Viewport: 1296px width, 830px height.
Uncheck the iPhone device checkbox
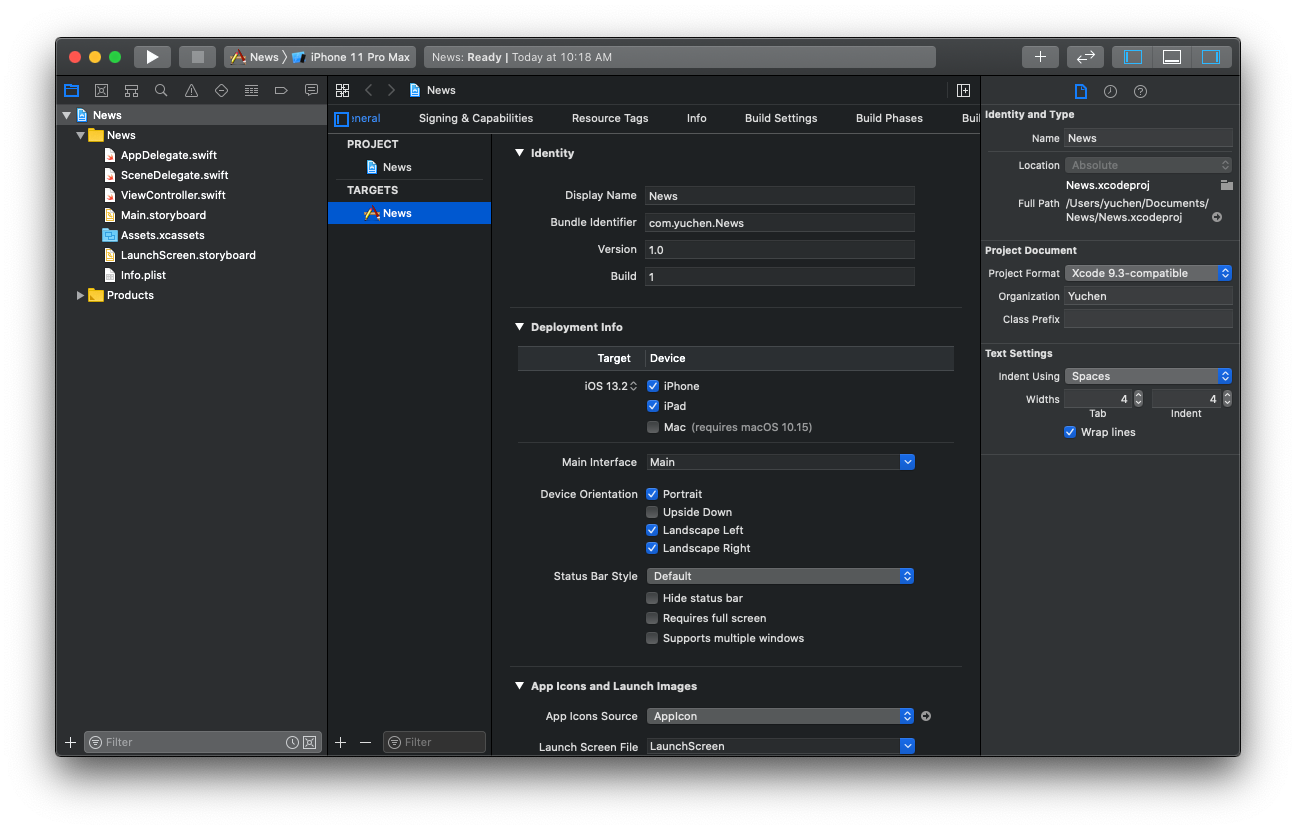coord(653,386)
